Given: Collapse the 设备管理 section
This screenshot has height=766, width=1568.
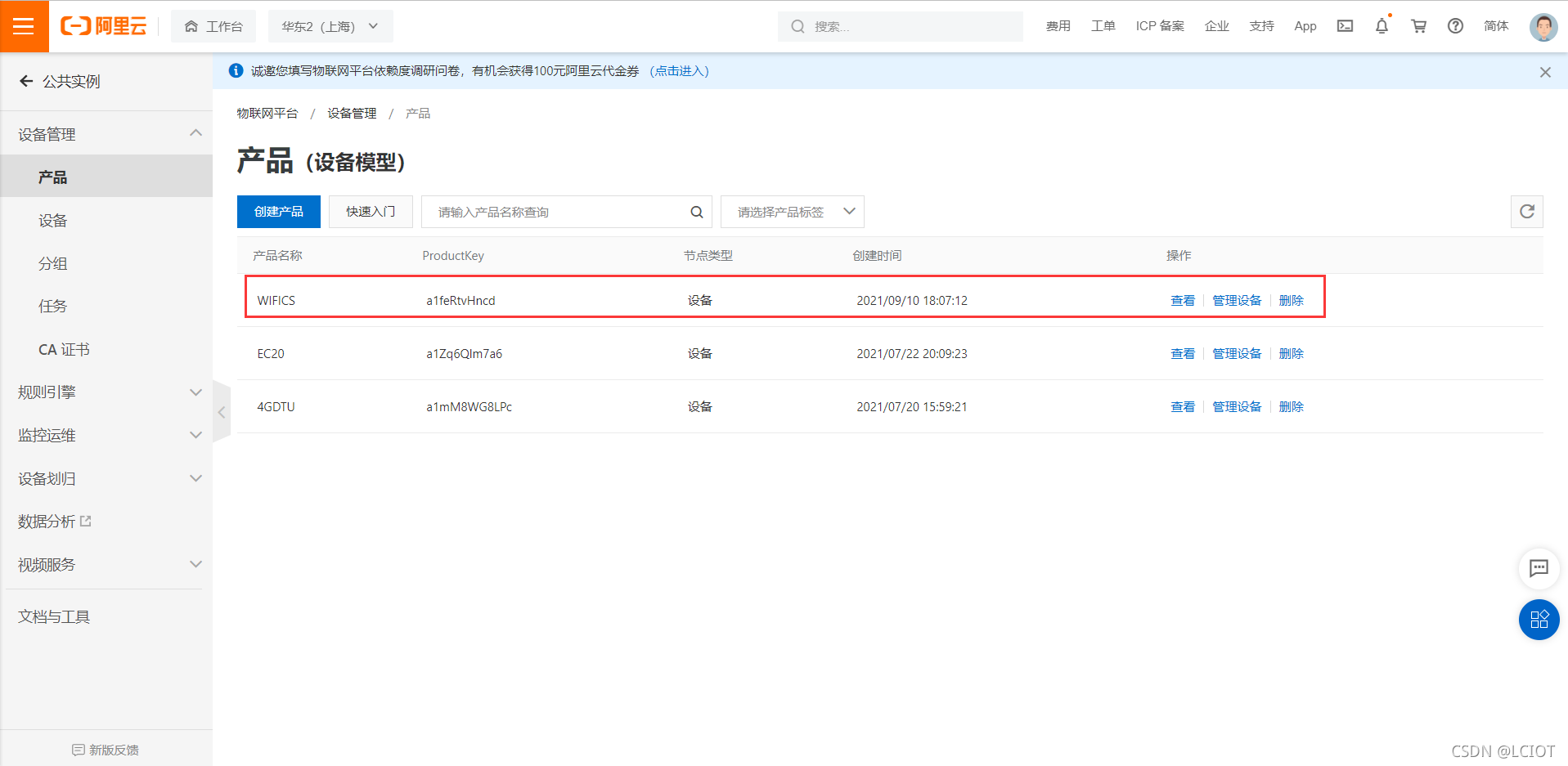Looking at the screenshot, I should [106, 134].
